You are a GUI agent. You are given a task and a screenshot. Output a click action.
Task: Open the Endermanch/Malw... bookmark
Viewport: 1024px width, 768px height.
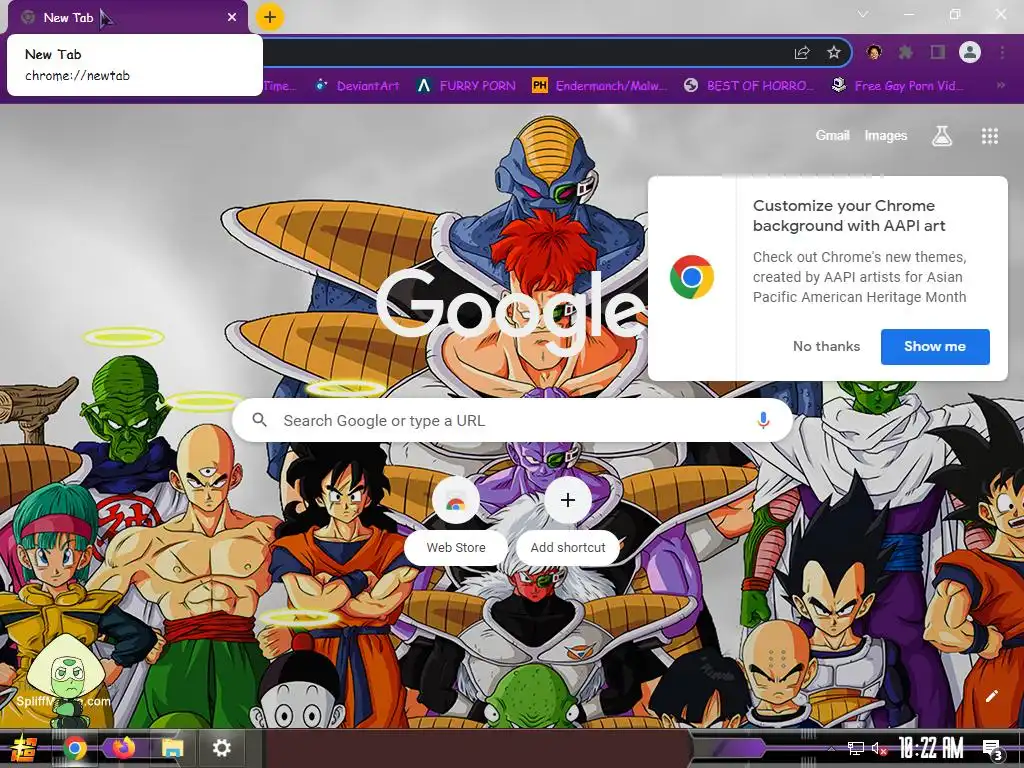pyautogui.click(x=600, y=86)
